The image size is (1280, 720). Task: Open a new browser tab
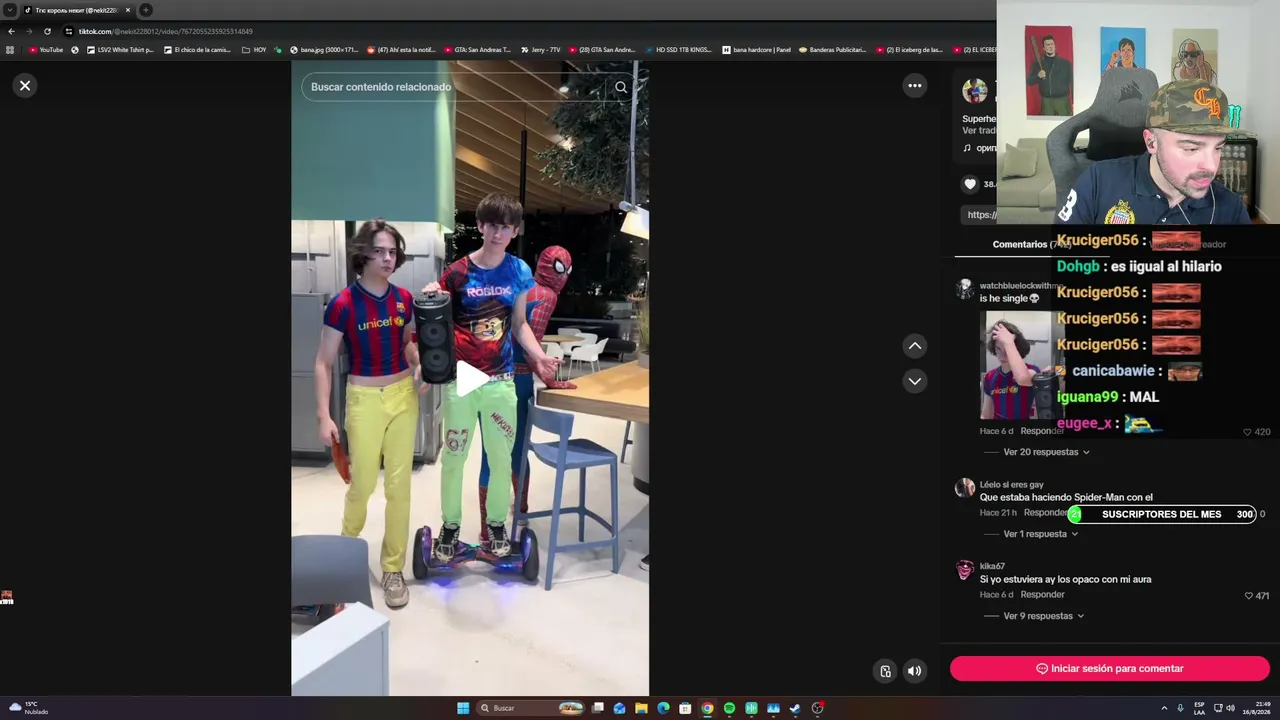[145, 10]
